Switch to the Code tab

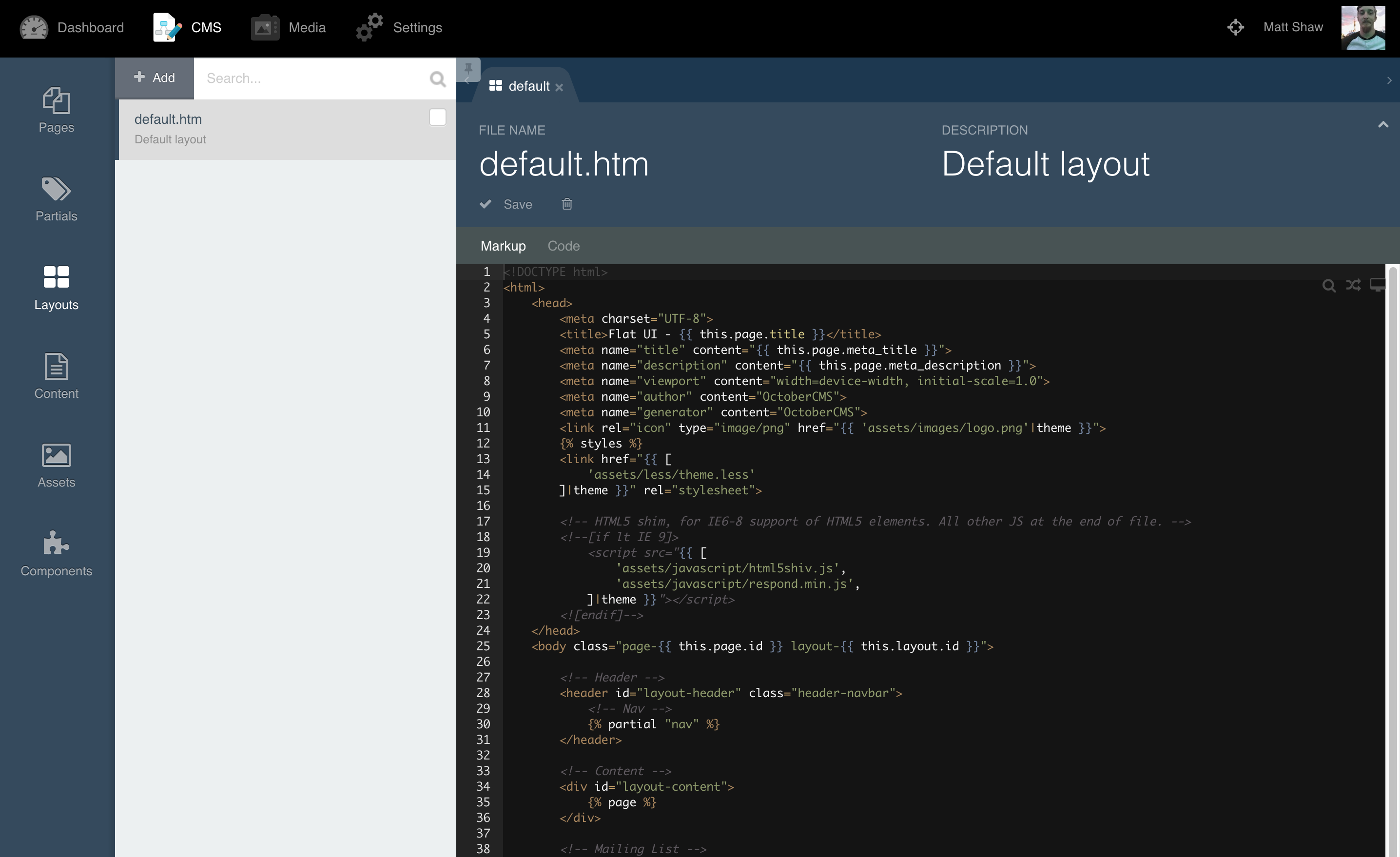click(x=563, y=246)
